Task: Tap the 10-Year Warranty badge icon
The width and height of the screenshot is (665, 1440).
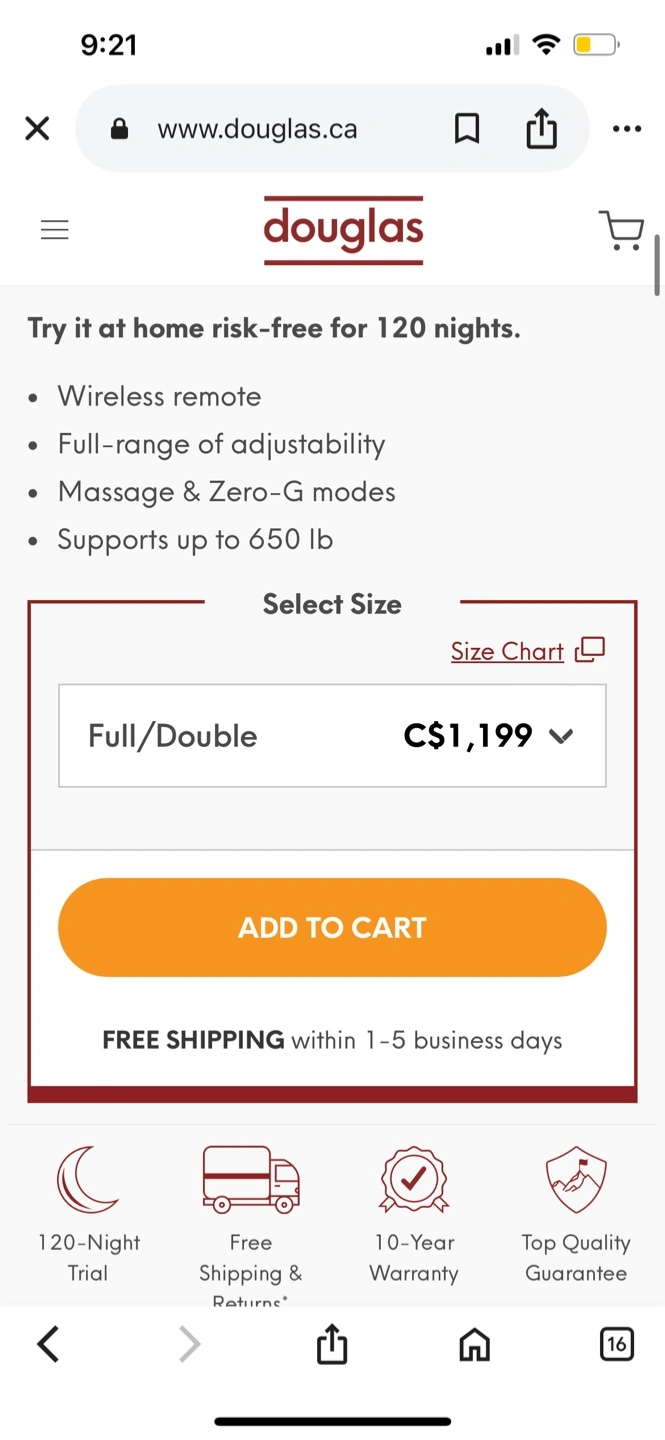Action: click(414, 1180)
